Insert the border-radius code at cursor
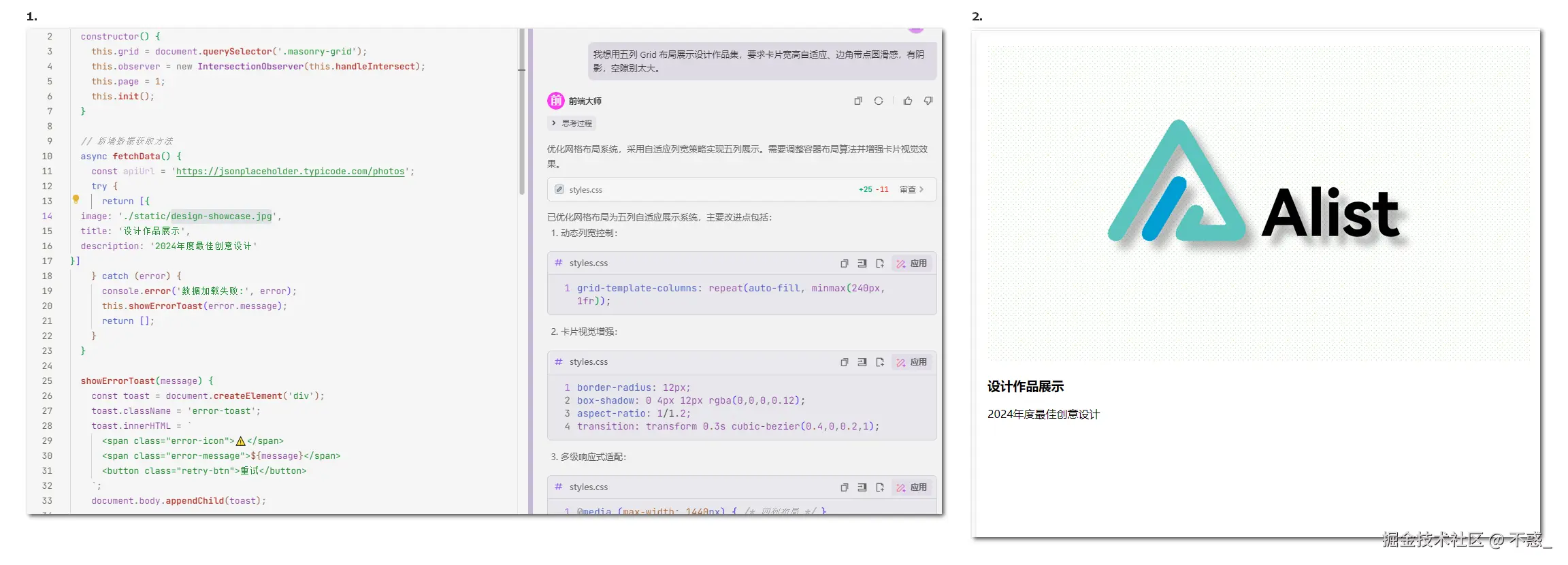The width and height of the screenshot is (1568, 565). coord(862,362)
